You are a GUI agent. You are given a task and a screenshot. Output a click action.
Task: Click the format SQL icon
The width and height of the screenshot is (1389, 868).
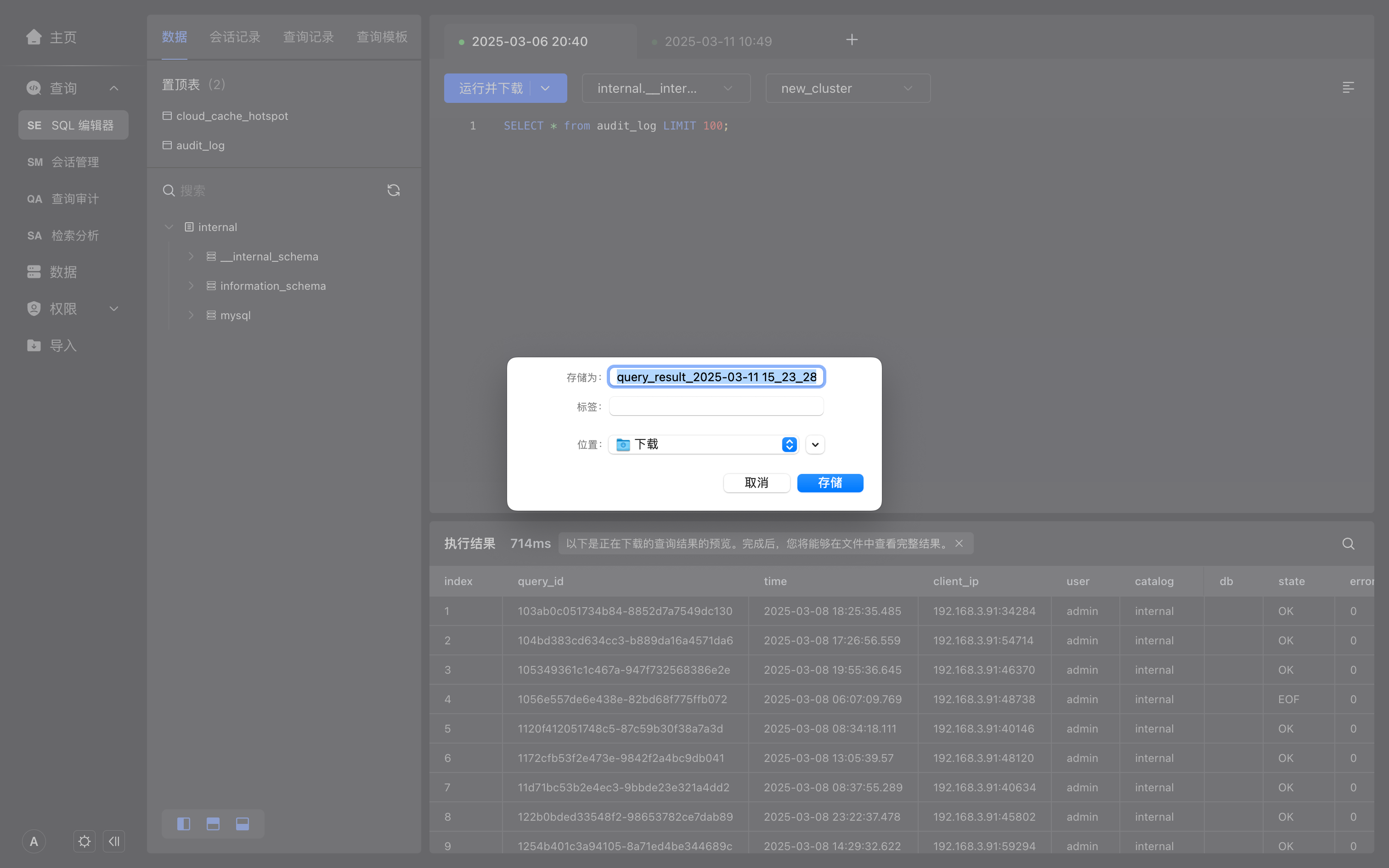point(1348,87)
